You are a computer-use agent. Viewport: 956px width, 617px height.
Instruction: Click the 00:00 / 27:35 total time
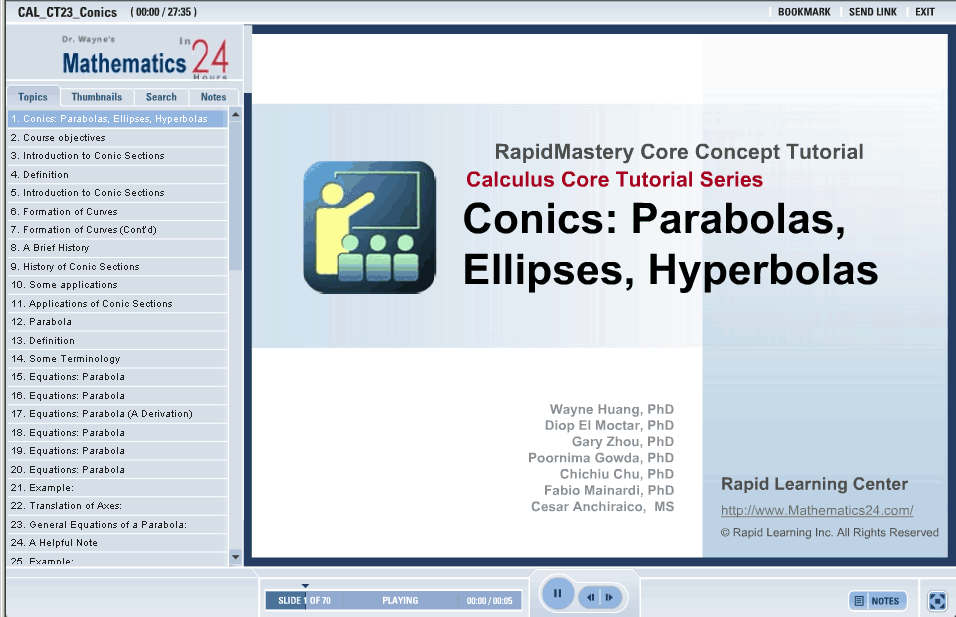tap(163, 12)
